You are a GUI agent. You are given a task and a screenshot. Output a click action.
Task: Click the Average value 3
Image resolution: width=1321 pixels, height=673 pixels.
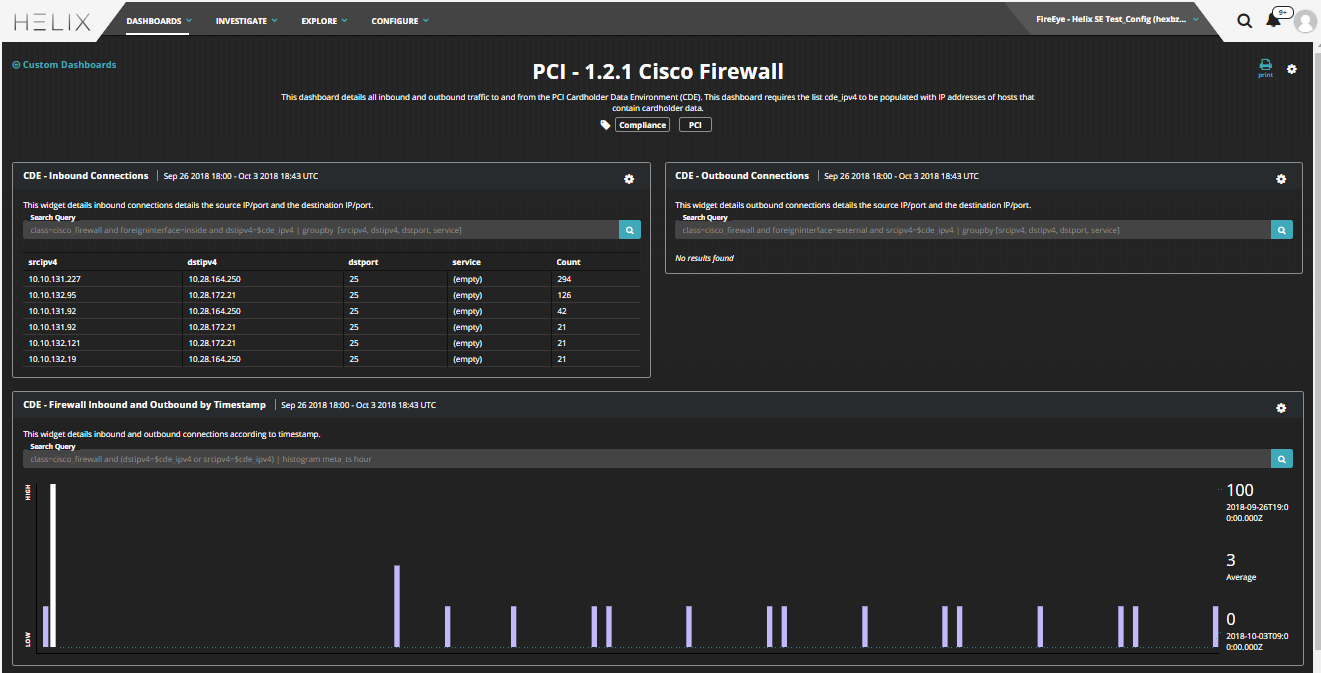point(1230,560)
